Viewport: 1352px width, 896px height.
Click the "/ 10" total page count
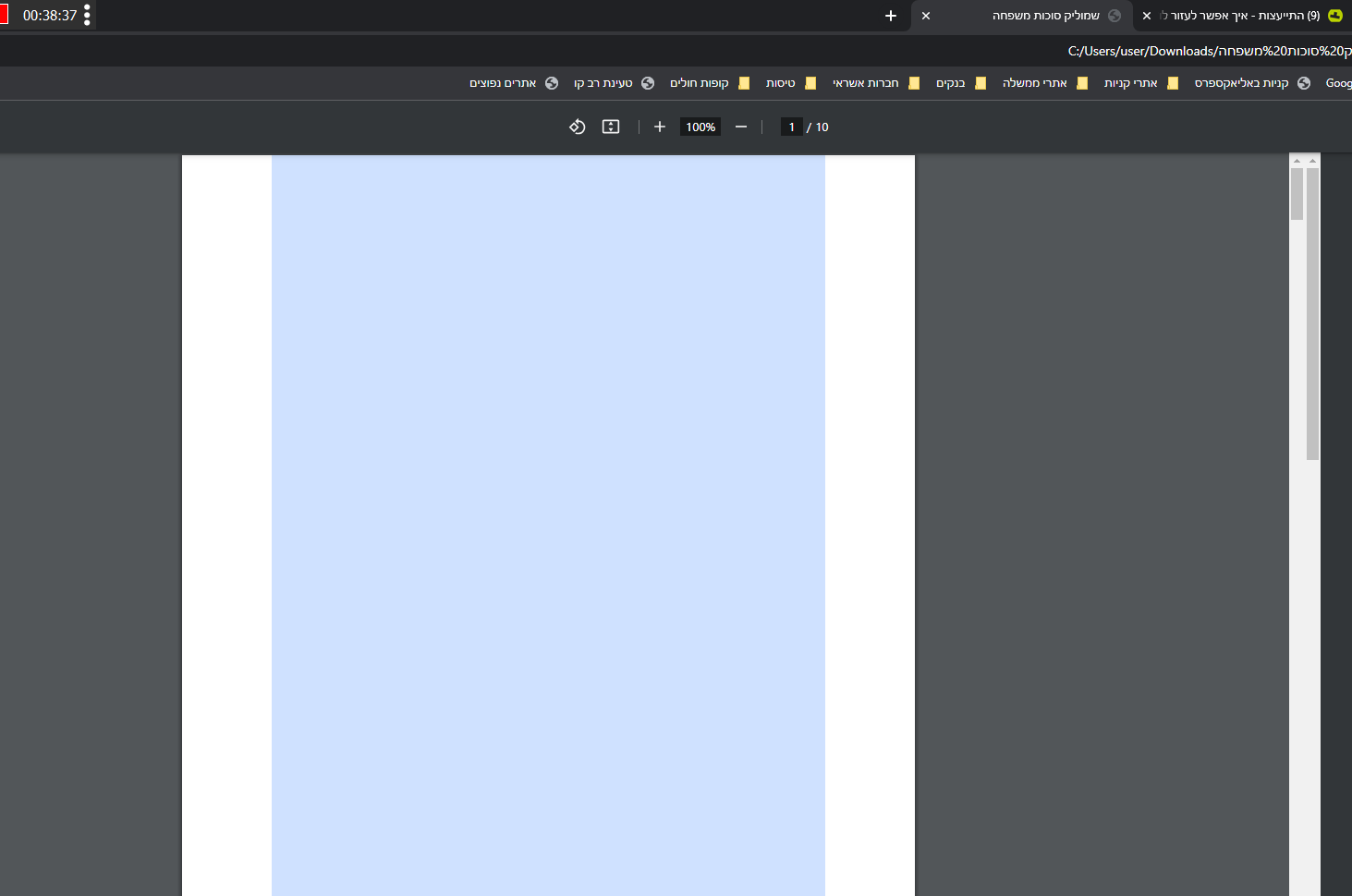818,127
